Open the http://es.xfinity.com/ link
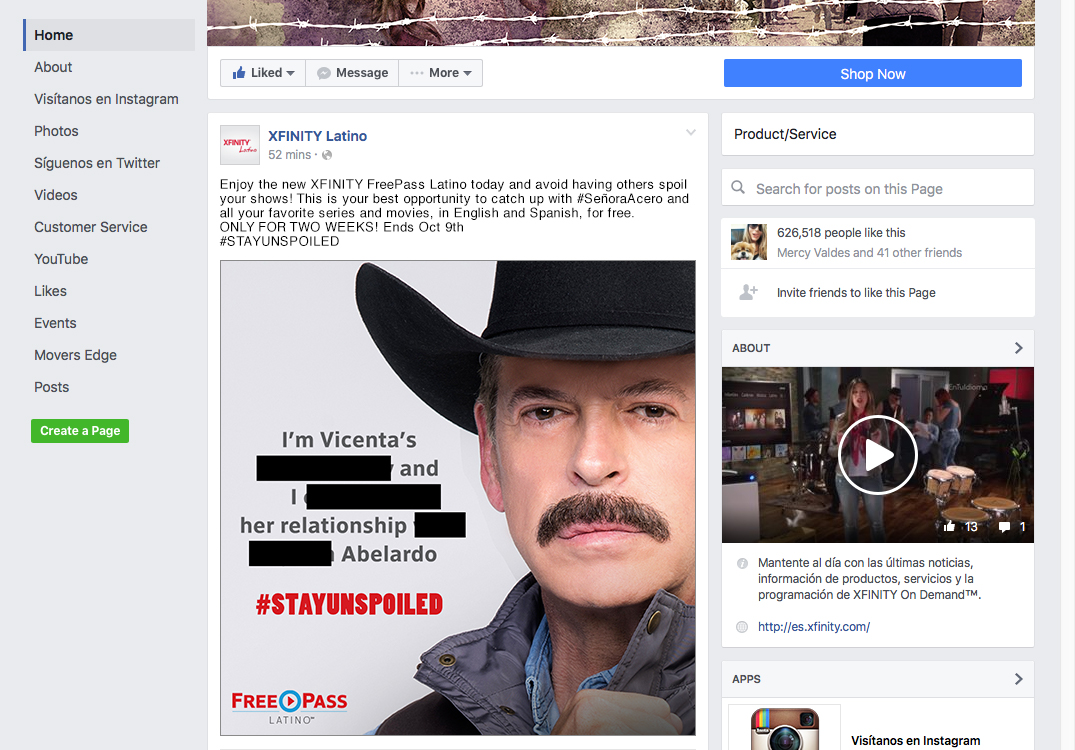Screen dimensions: 1075x750 814,627
